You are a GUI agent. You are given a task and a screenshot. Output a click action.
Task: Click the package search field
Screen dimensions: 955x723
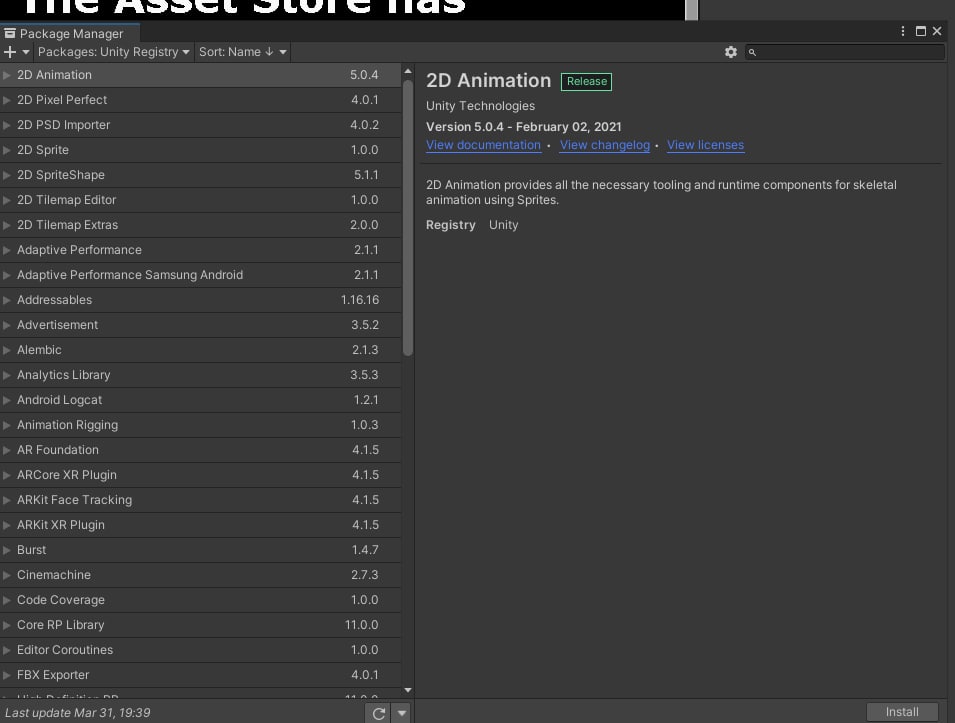pos(844,52)
